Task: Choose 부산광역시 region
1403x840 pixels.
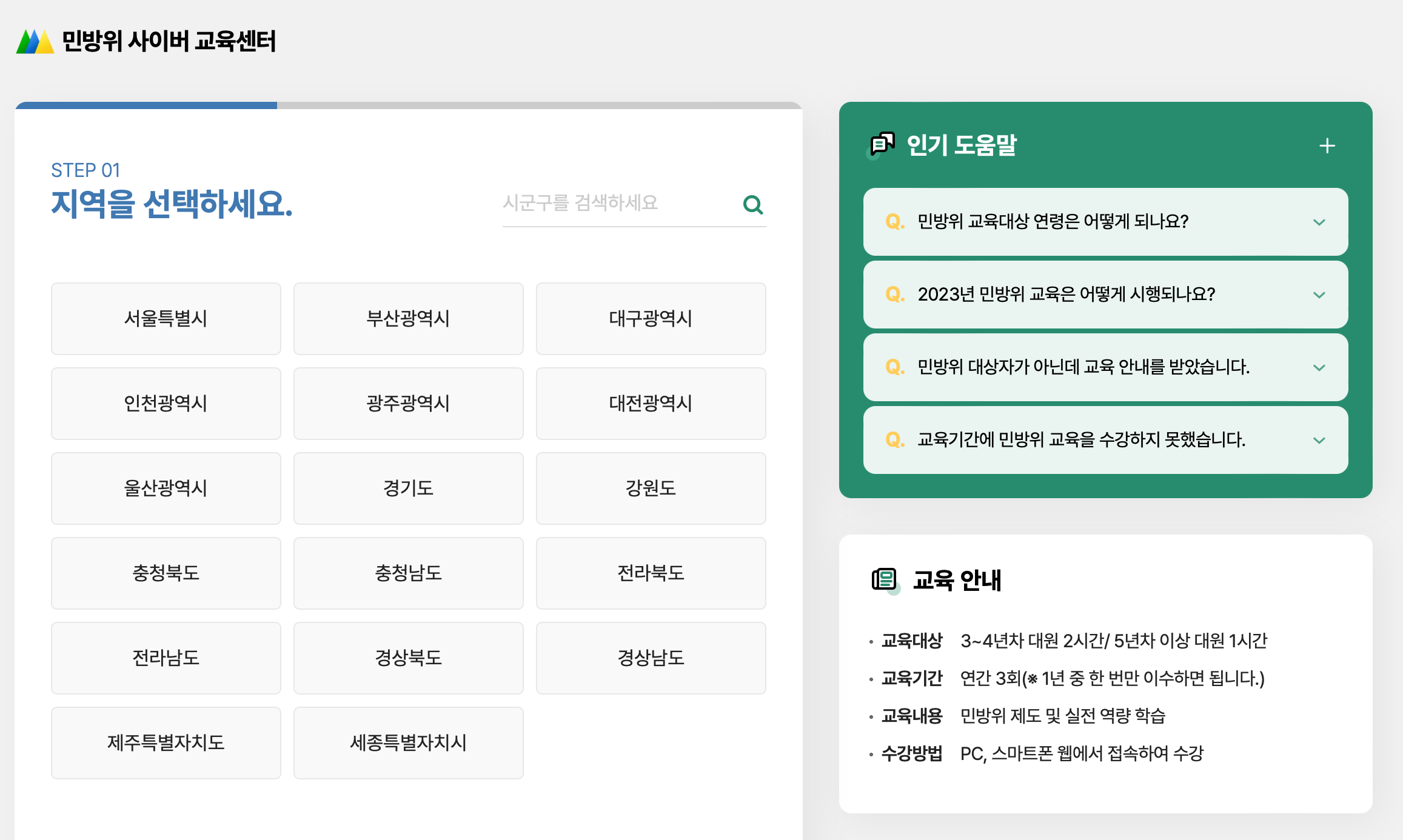Action: tap(408, 319)
